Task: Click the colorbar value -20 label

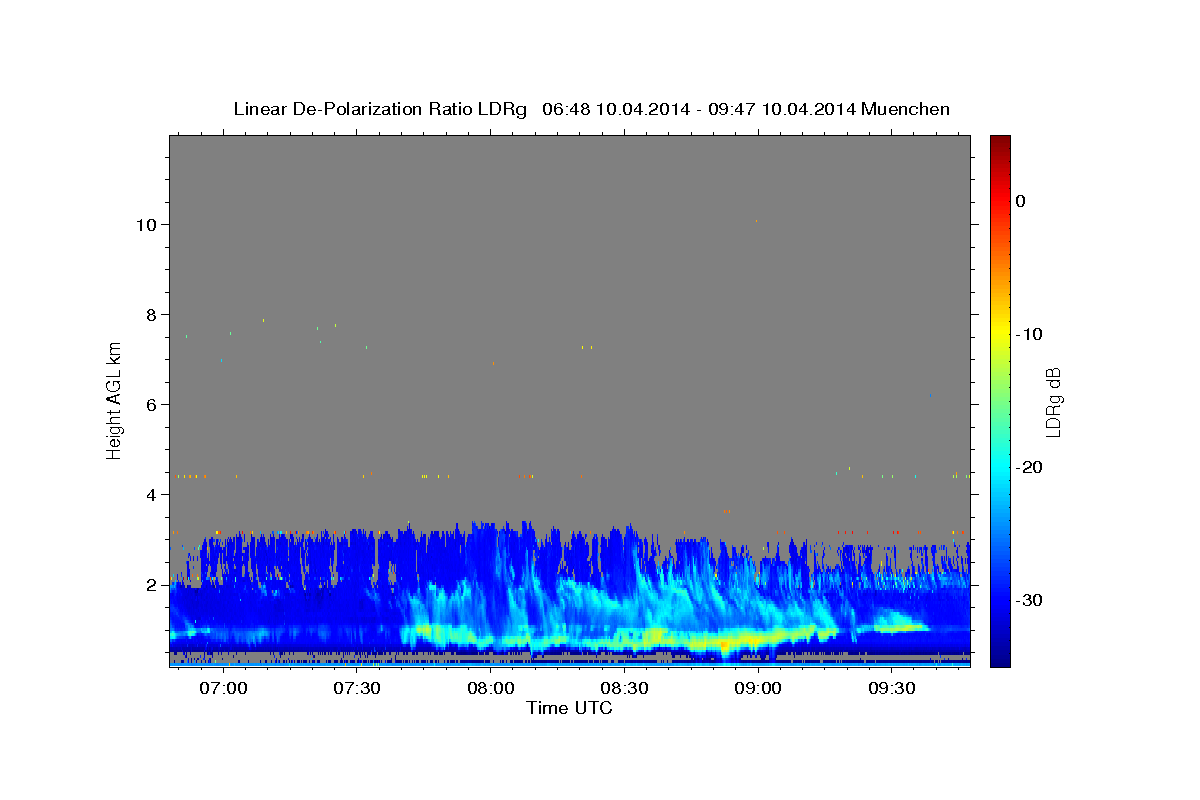Action: pos(1029,467)
